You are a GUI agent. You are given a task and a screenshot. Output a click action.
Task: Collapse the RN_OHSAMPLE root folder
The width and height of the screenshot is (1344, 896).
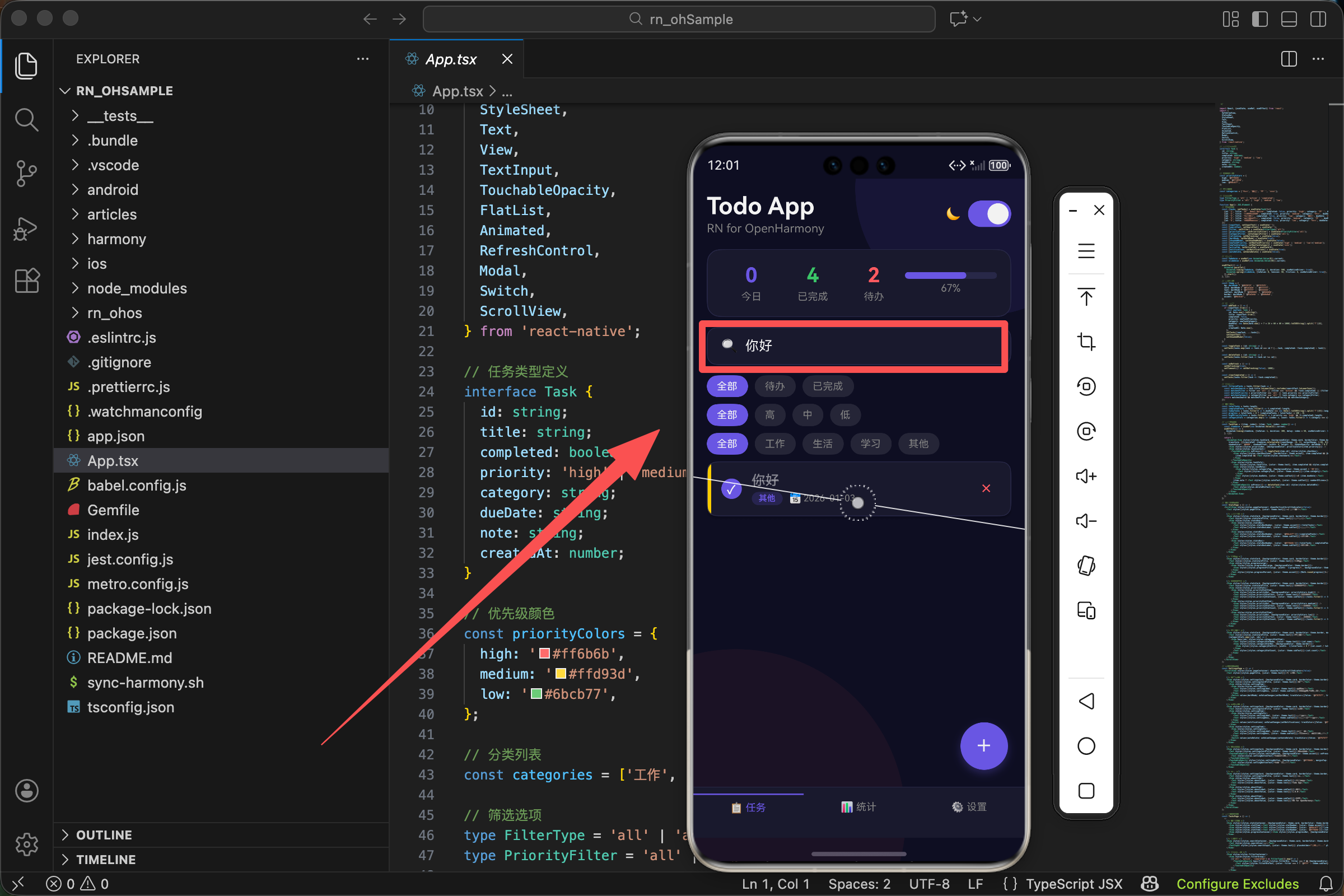point(124,91)
